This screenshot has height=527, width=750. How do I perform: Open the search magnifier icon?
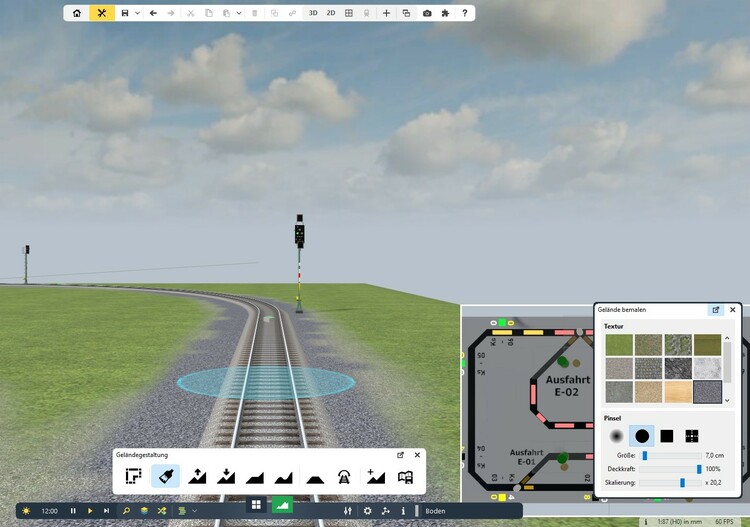coord(126,511)
